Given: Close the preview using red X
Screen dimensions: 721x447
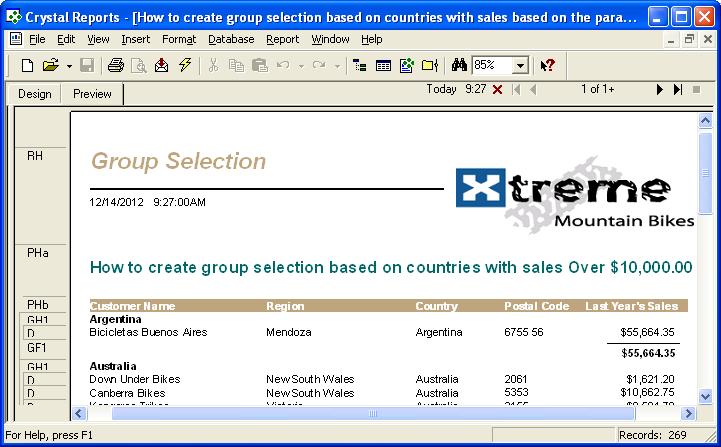Looking at the screenshot, I should (x=497, y=90).
